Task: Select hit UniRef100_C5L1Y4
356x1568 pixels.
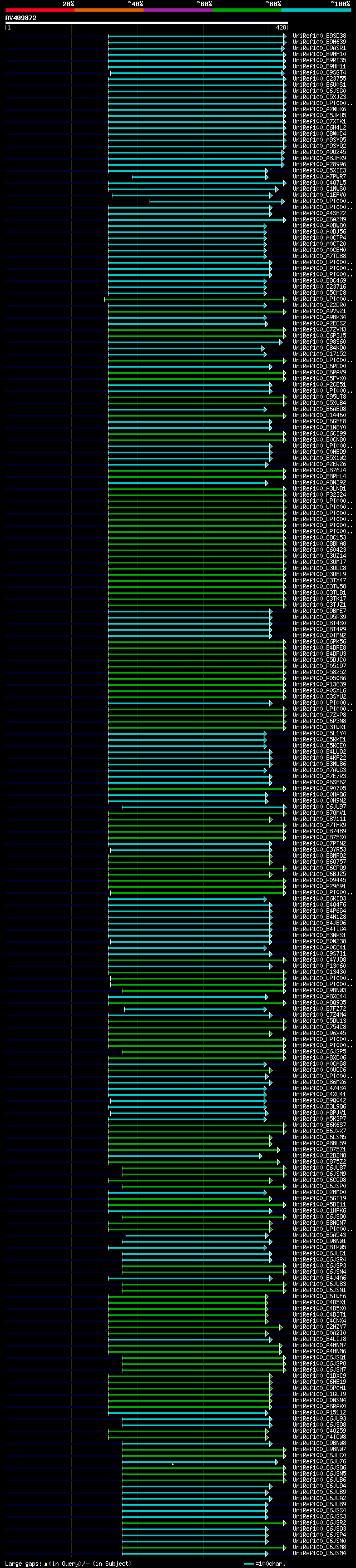Action: pos(319,734)
